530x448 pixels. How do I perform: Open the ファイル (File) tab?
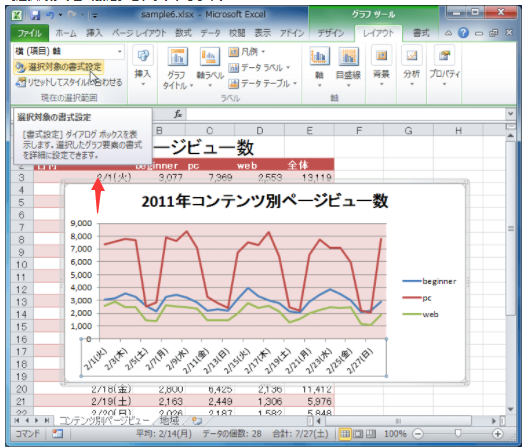pyautogui.click(x=30, y=33)
